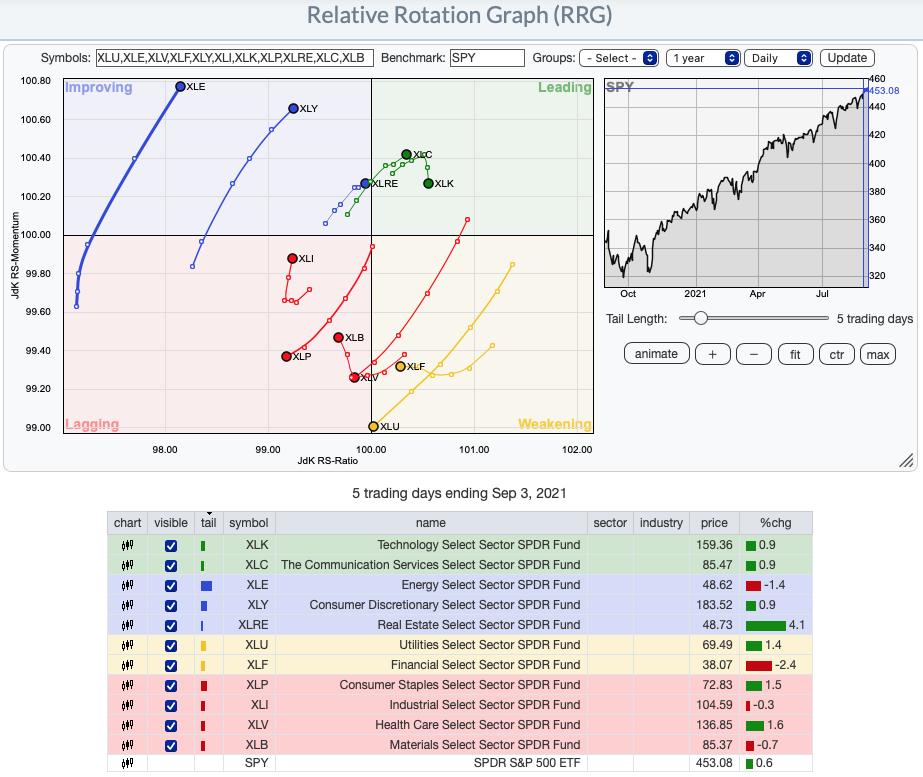Image resolution: width=923 pixels, height=777 pixels.
Task: Click the XLB data point on graph
Action: tap(338, 337)
